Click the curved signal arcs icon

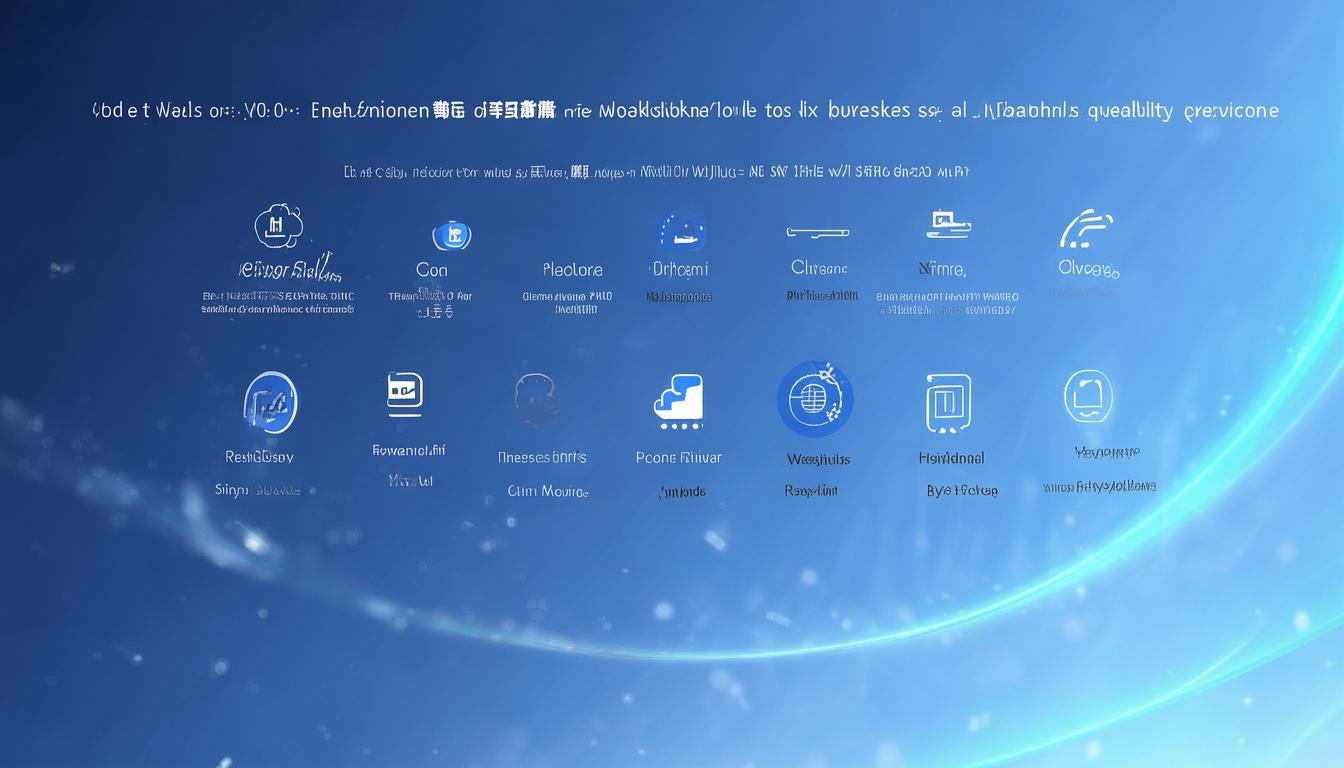(1086, 229)
